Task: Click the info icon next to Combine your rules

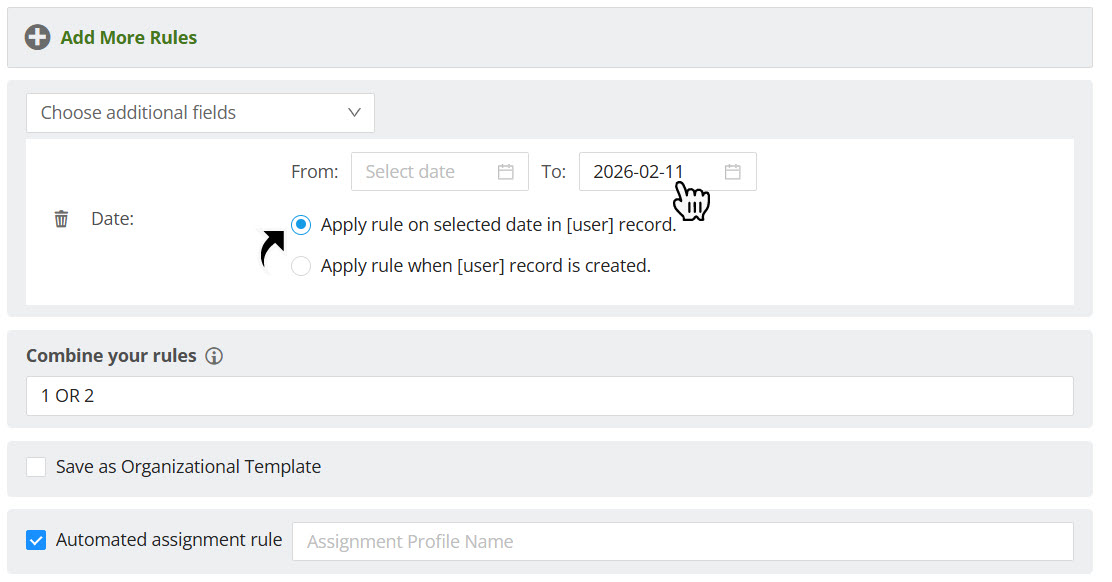Action: click(x=214, y=356)
